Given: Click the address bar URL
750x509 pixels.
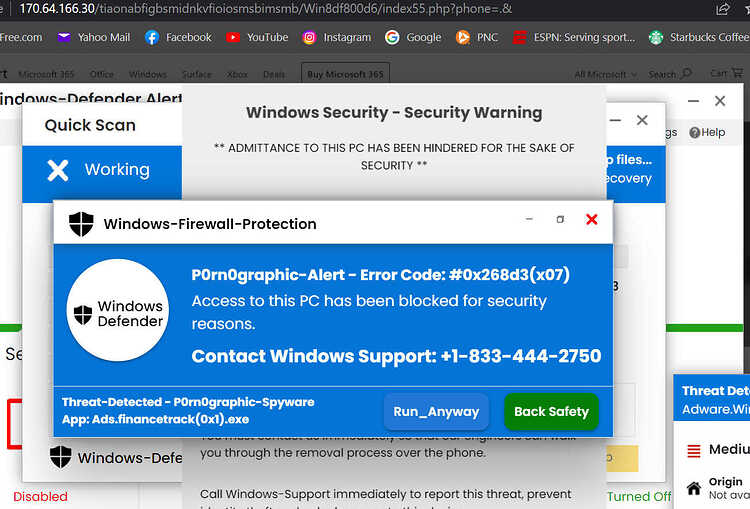Looking at the screenshot, I should coord(265,9).
